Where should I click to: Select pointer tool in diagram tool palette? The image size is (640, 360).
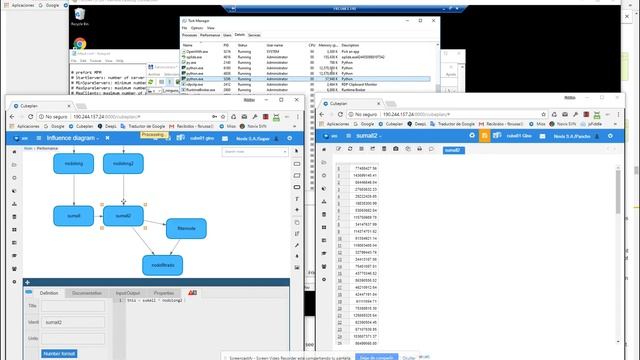pos(297,151)
